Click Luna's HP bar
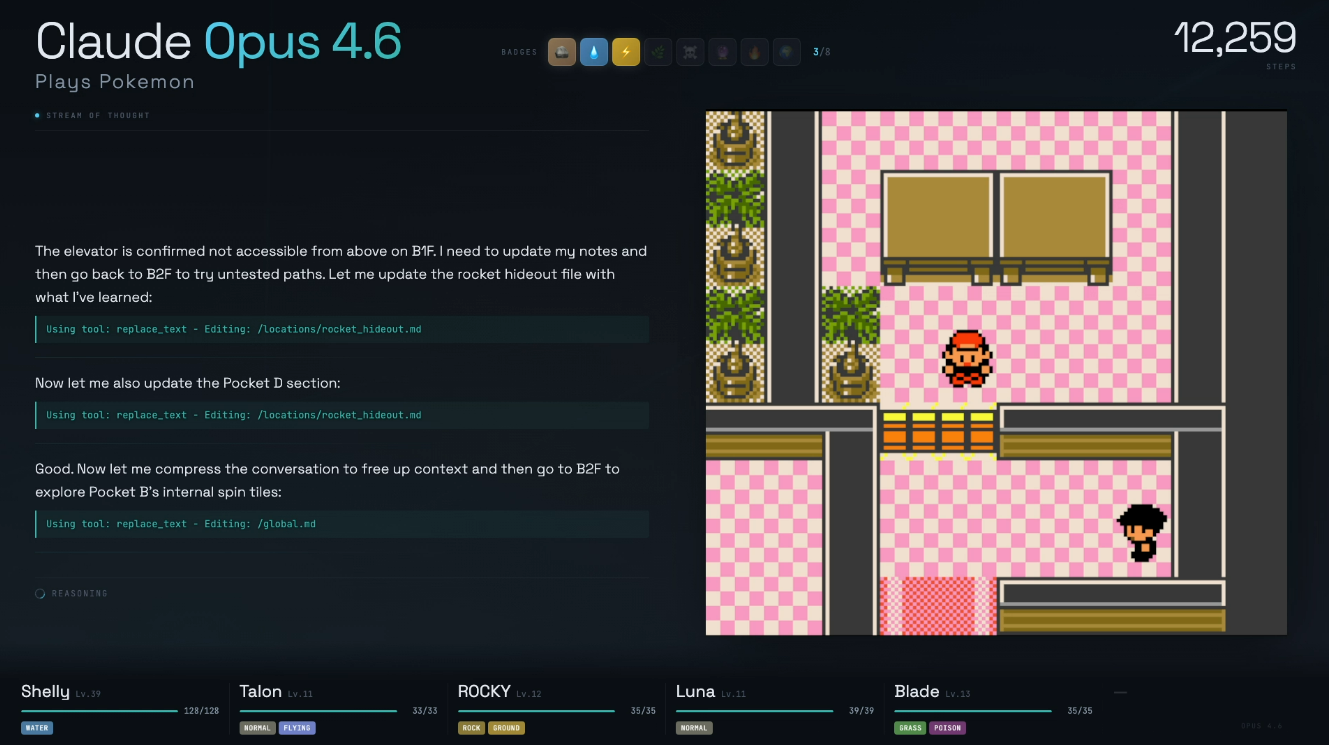The width and height of the screenshot is (1329, 745). [754, 711]
